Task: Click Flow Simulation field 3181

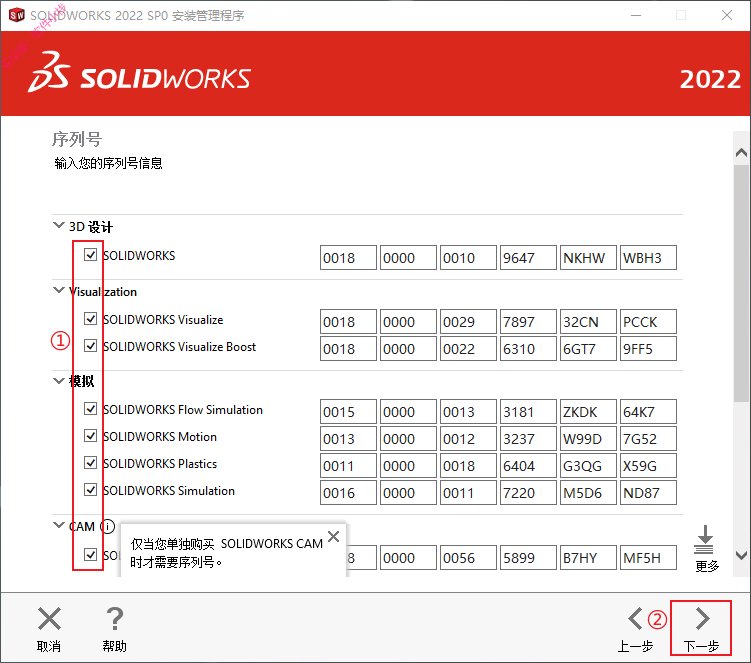Action: (528, 412)
